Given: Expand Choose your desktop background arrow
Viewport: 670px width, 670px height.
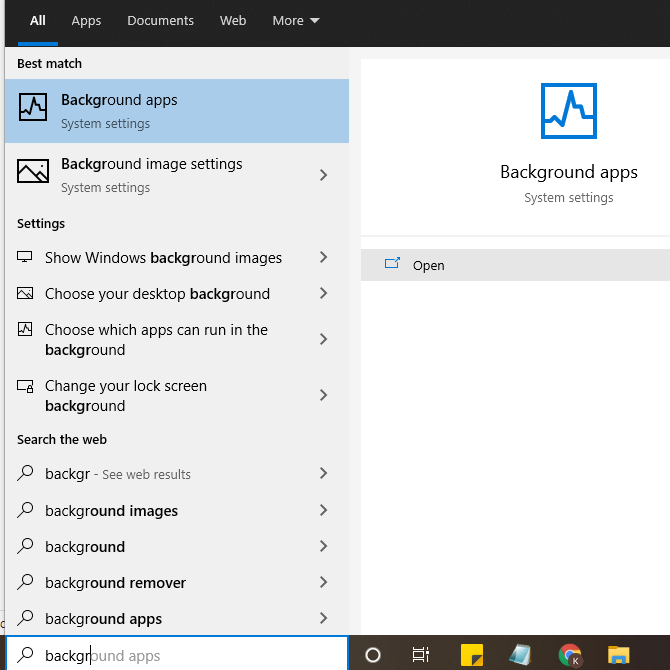Looking at the screenshot, I should 323,293.
